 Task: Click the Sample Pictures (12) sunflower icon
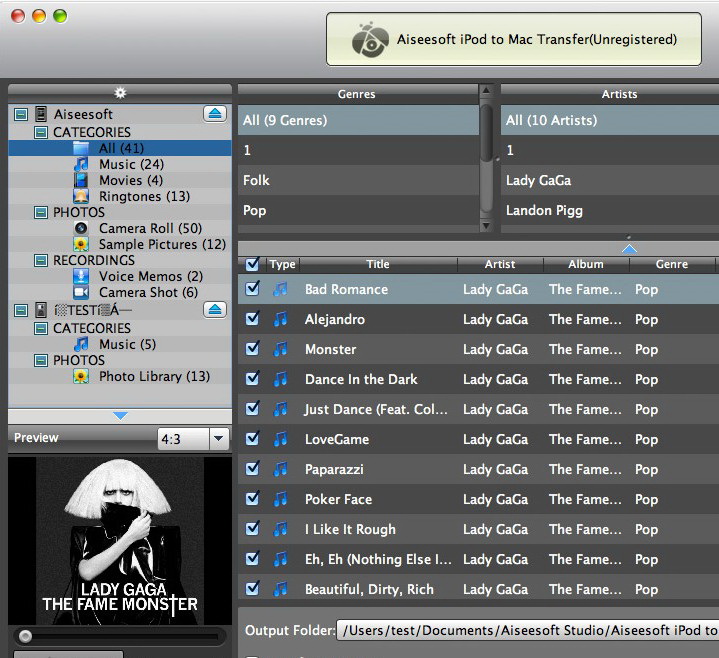(81, 244)
